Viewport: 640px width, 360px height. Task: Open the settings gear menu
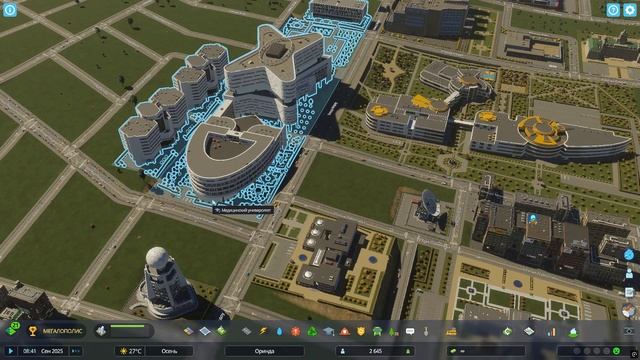tap(630, 10)
